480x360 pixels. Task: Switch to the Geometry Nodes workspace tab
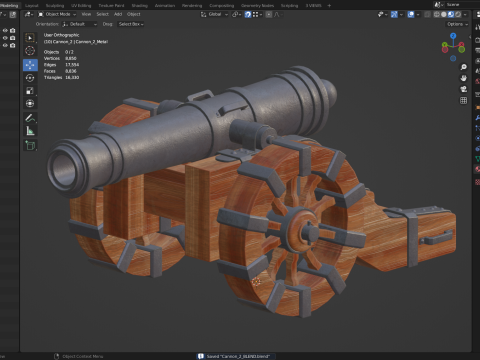257,5
